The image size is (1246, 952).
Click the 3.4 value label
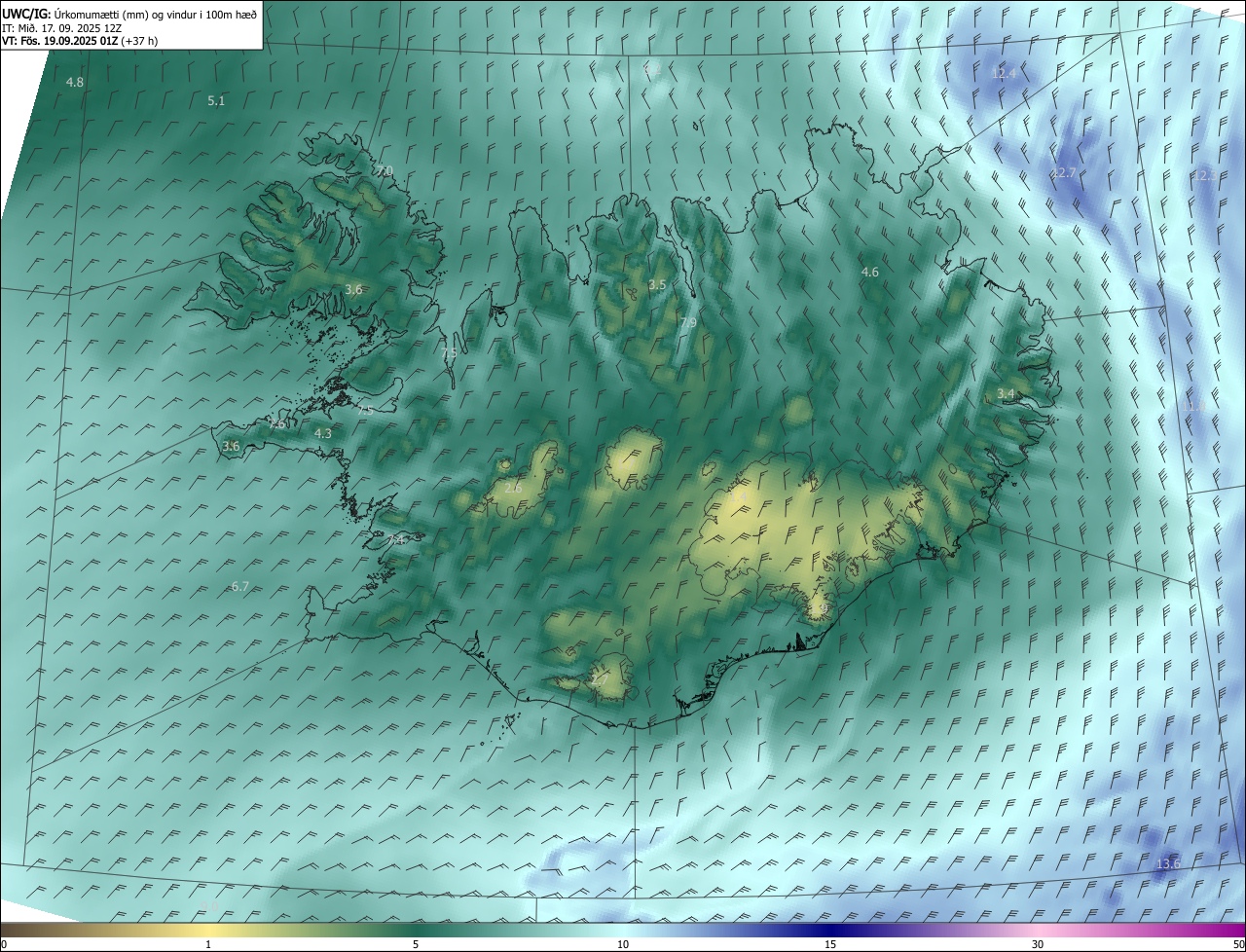tap(1006, 394)
